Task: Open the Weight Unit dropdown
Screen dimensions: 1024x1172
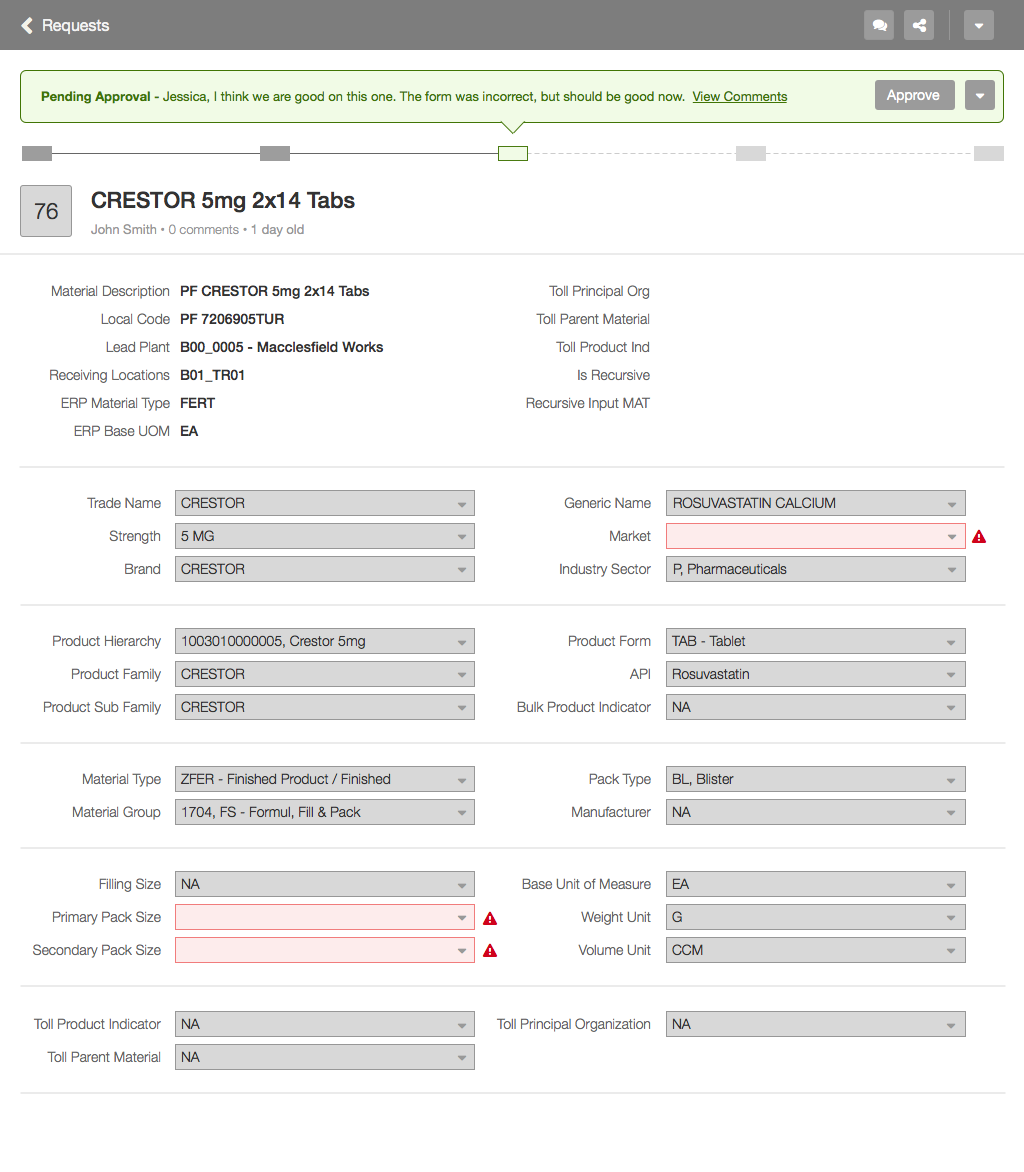Action: coord(815,917)
